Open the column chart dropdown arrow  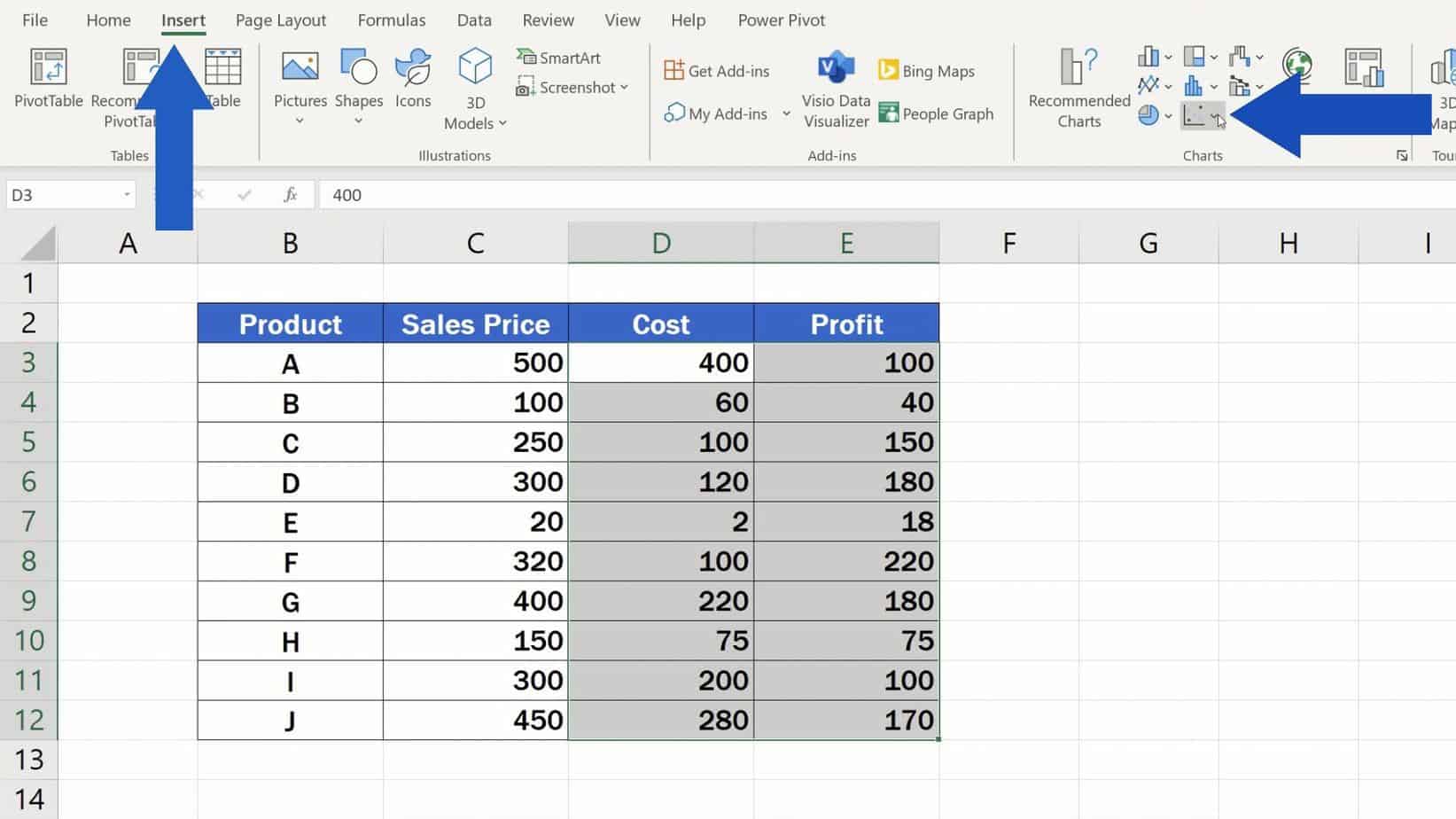pos(1166,56)
